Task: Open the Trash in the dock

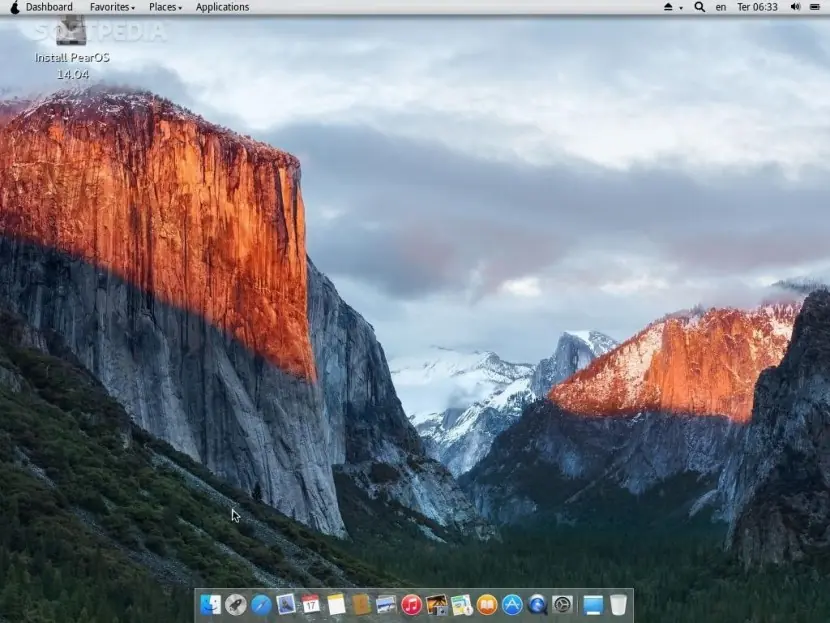Action: click(618, 604)
